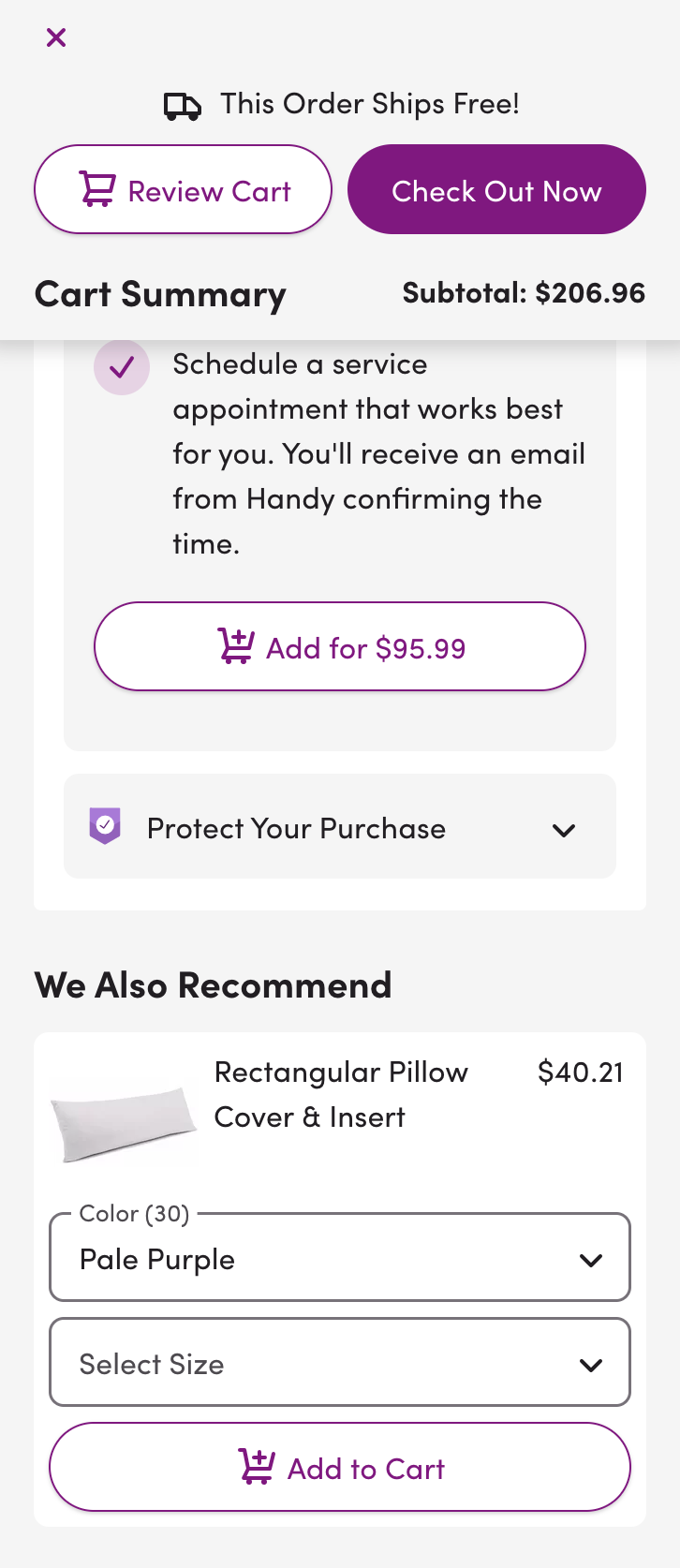Click the cart-plus icon in Add to Cart

[x=257, y=1467]
